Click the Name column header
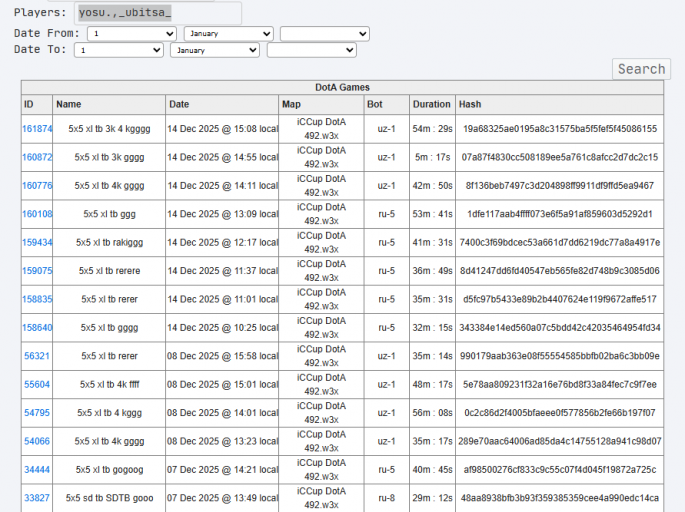This screenshot has width=685, height=512. point(109,104)
